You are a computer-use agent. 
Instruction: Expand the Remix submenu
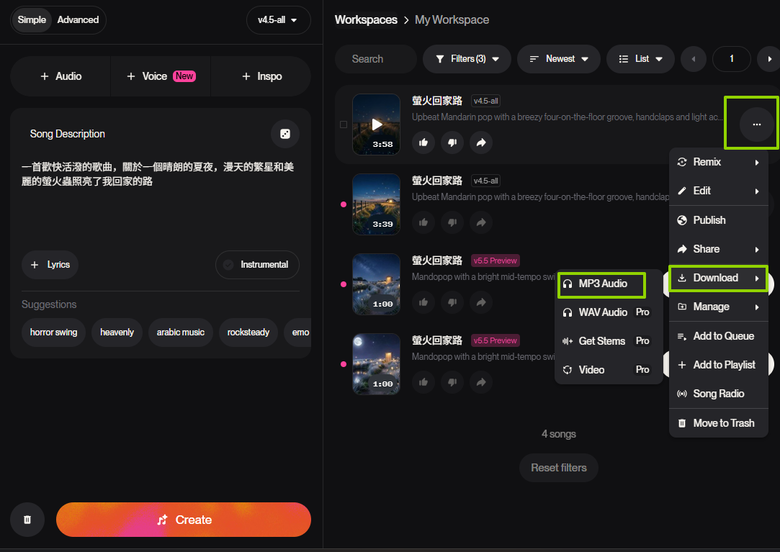click(x=718, y=162)
